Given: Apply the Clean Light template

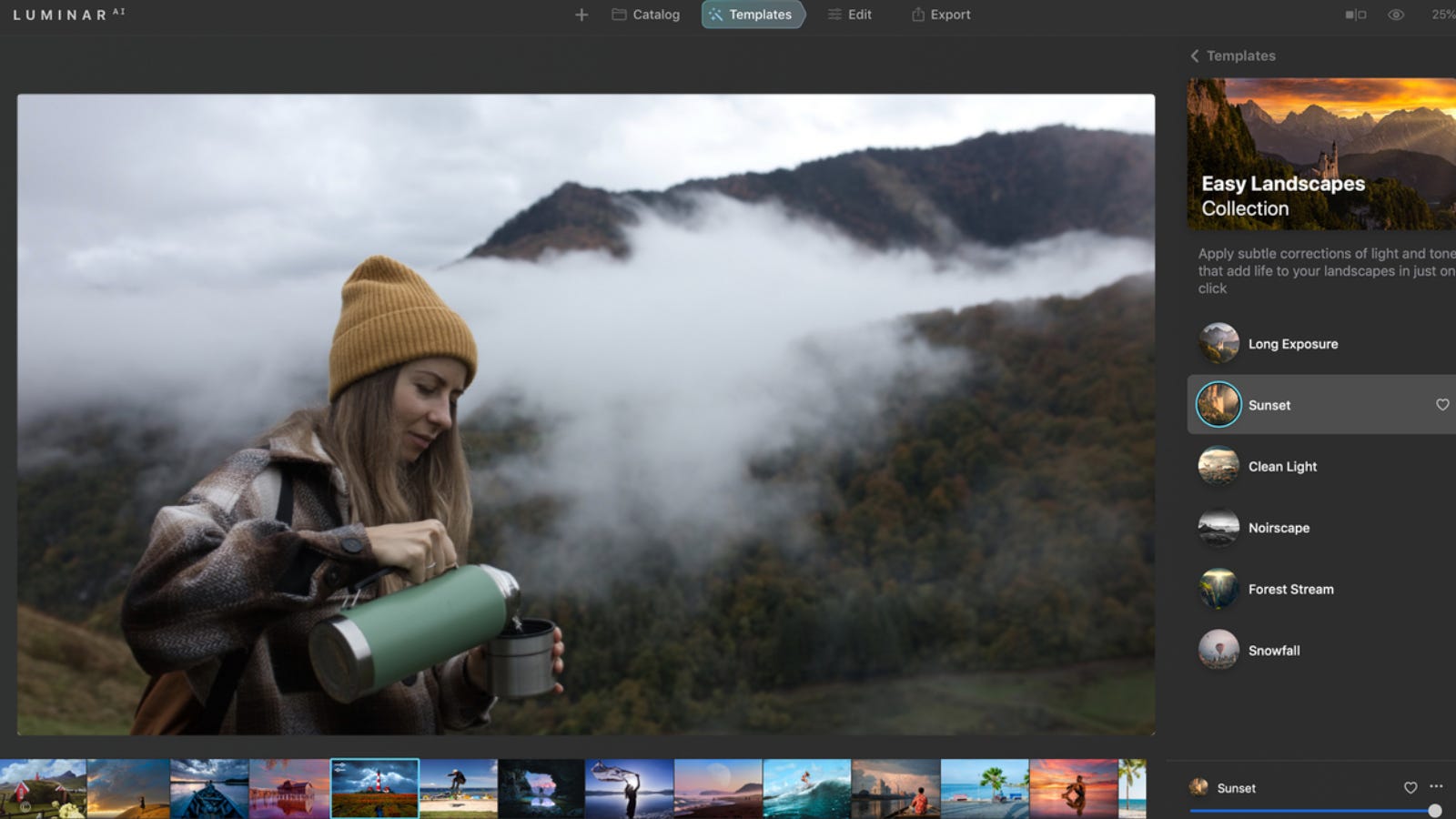Looking at the screenshot, I should (x=1282, y=467).
